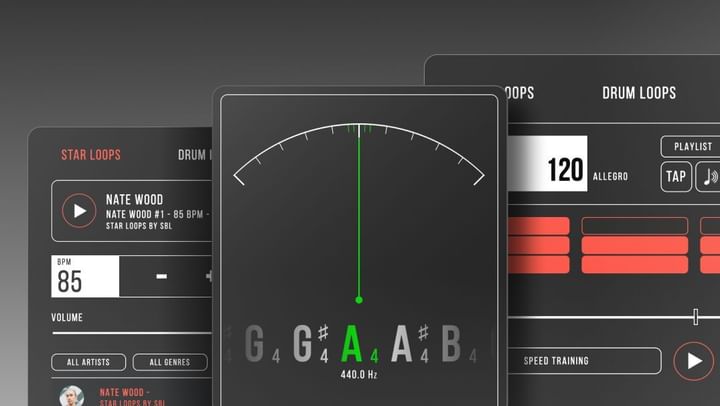This screenshot has width=720, height=406.
Task: Play the Nate Wood #1 loop
Action: pos(78,211)
